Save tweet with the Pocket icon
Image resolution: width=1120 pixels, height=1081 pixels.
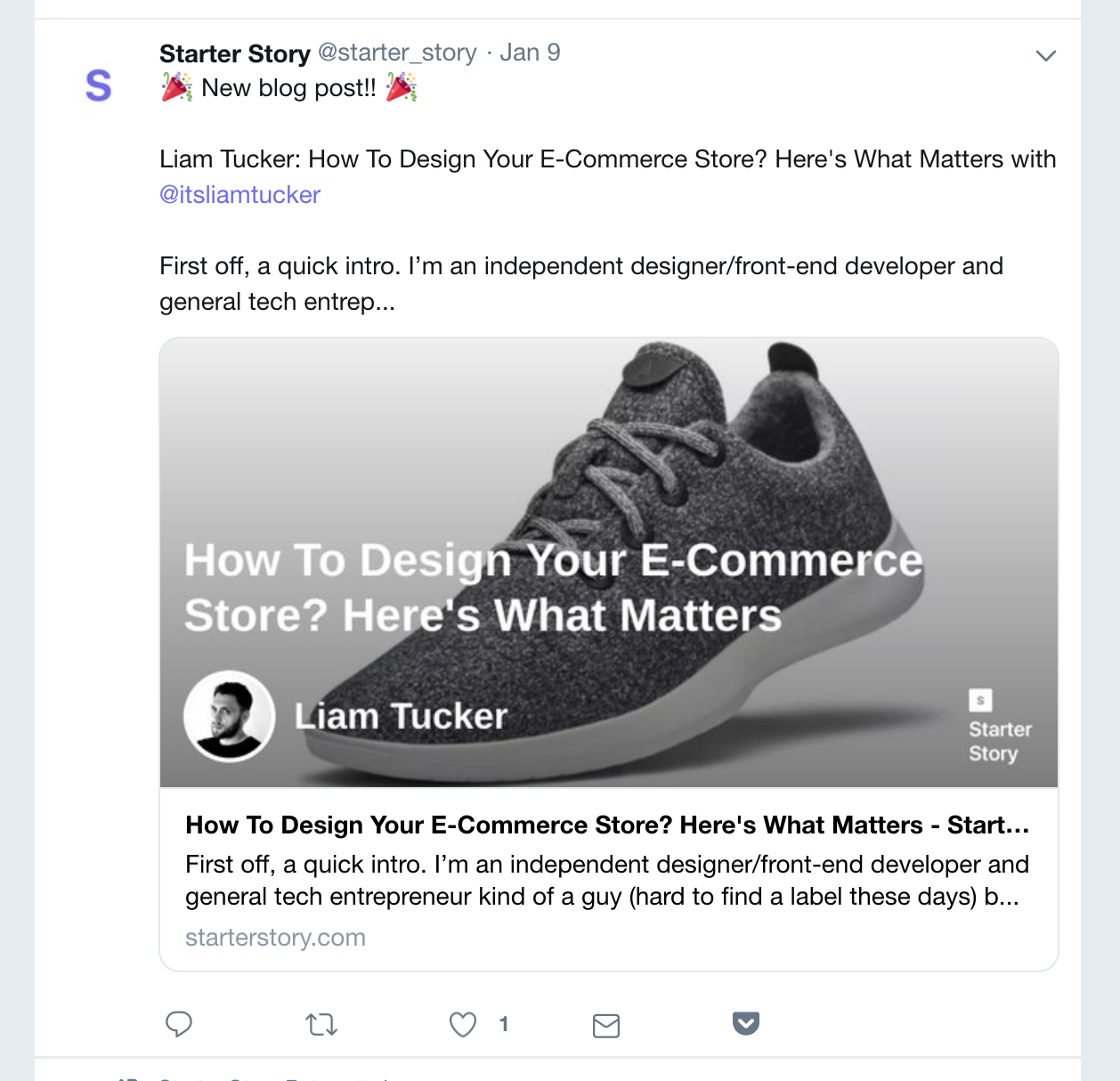click(x=746, y=1024)
